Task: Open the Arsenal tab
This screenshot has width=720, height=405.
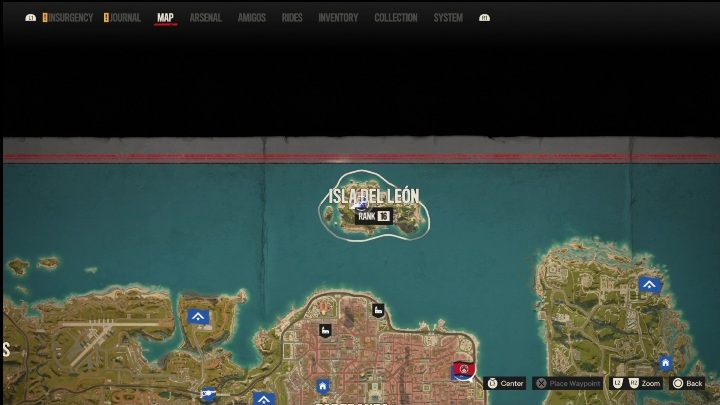Action: coord(205,18)
